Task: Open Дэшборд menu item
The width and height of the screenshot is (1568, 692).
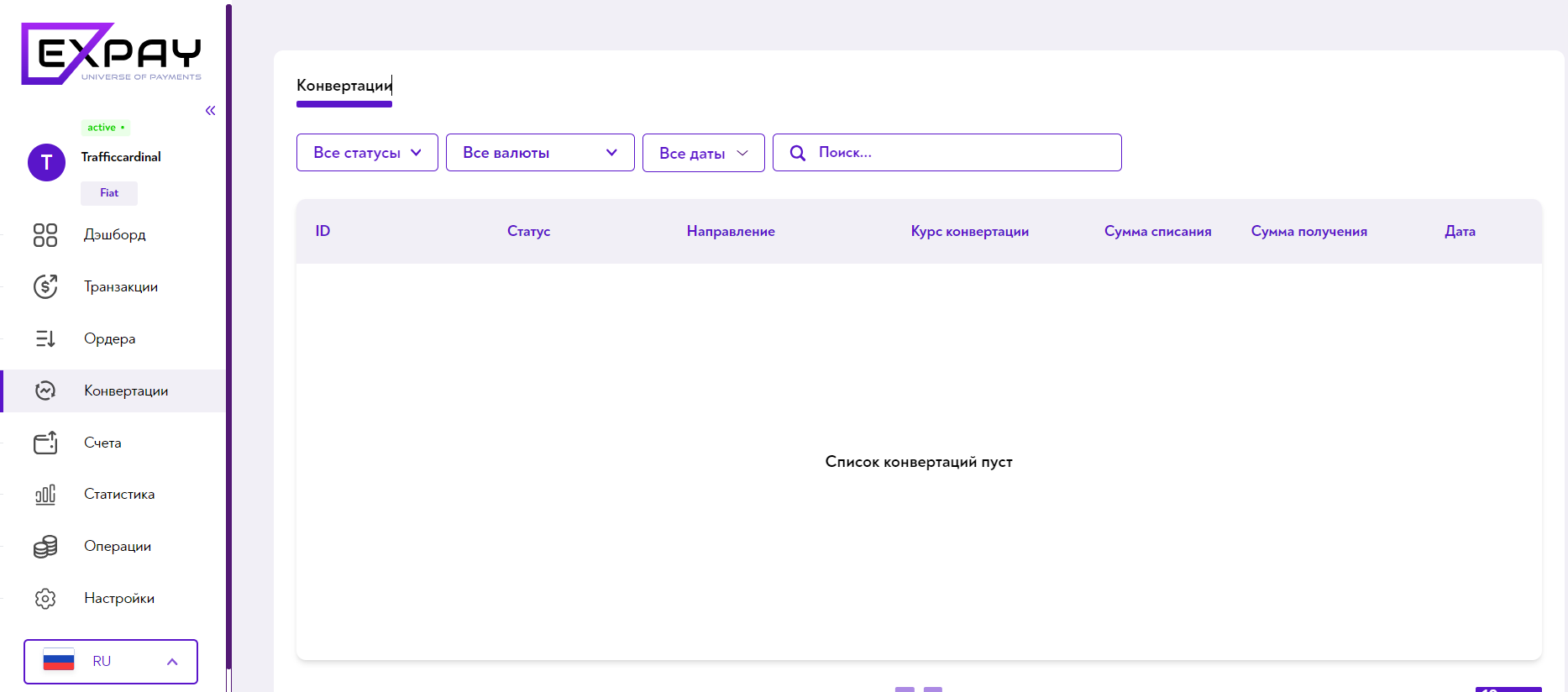Action: coord(115,235)
